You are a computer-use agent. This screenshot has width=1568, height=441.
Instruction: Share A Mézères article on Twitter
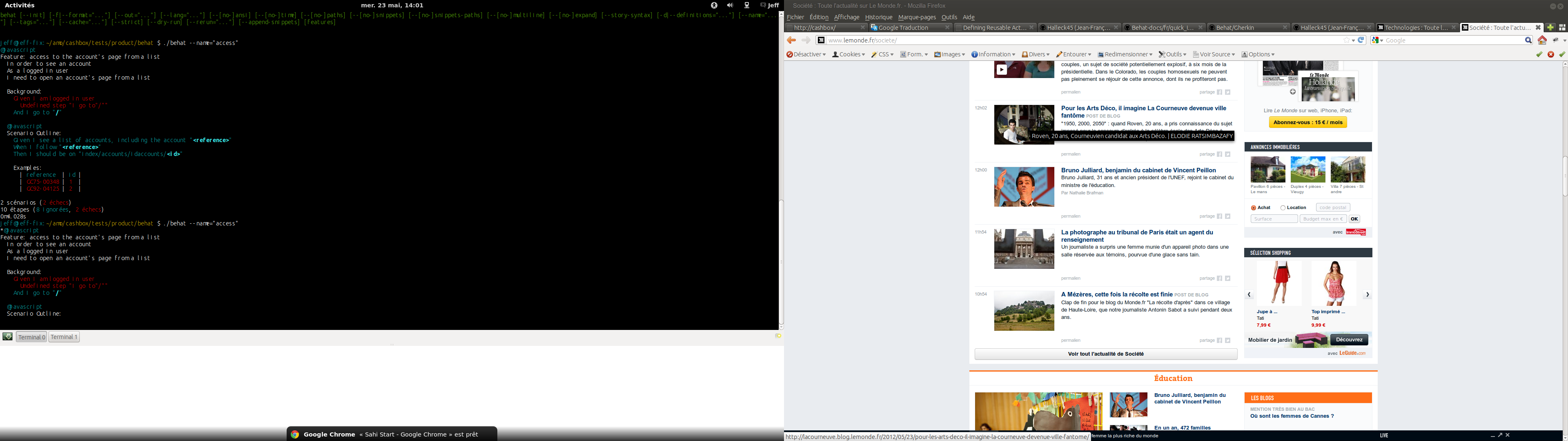tap(1228, 341)
